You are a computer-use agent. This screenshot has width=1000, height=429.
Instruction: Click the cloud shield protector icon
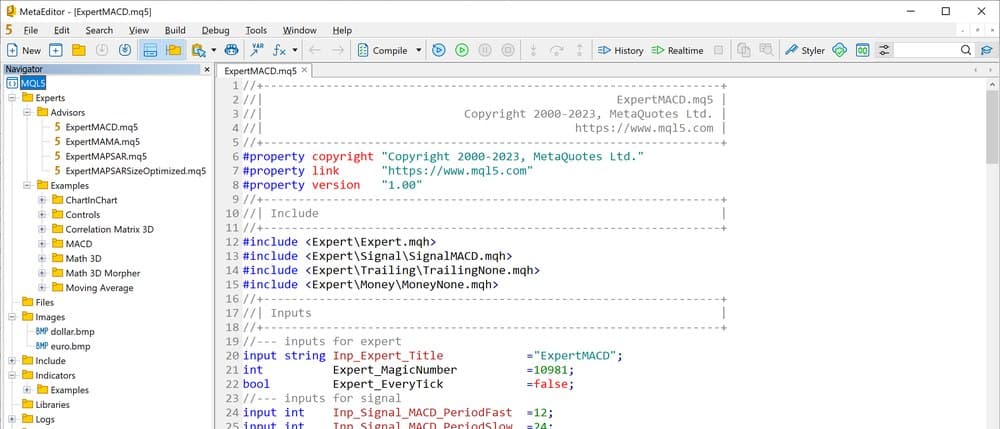[x=840, y=50]
